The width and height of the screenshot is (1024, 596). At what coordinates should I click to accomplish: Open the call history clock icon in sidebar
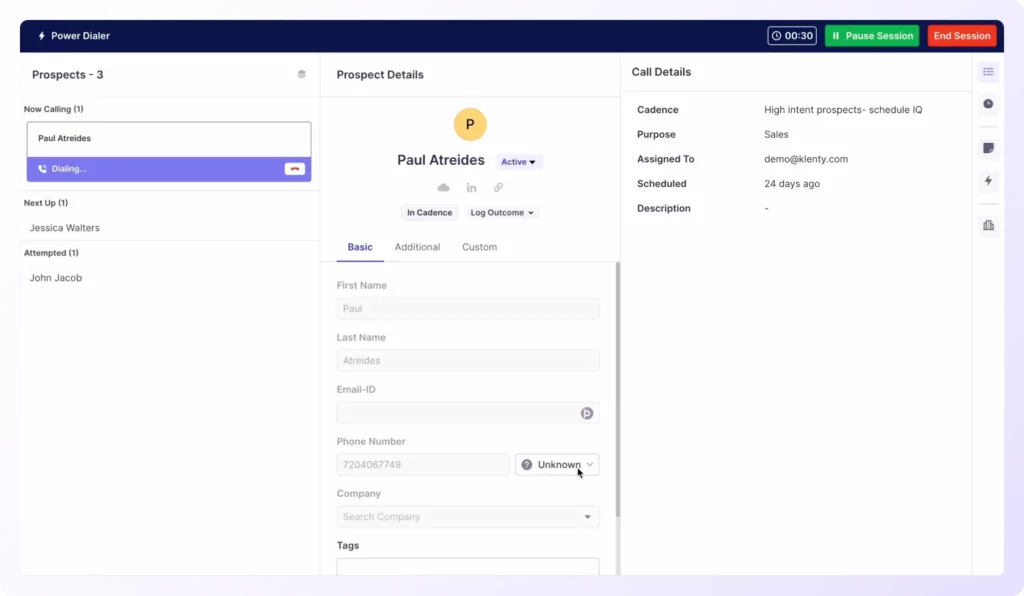pos(988,103)
